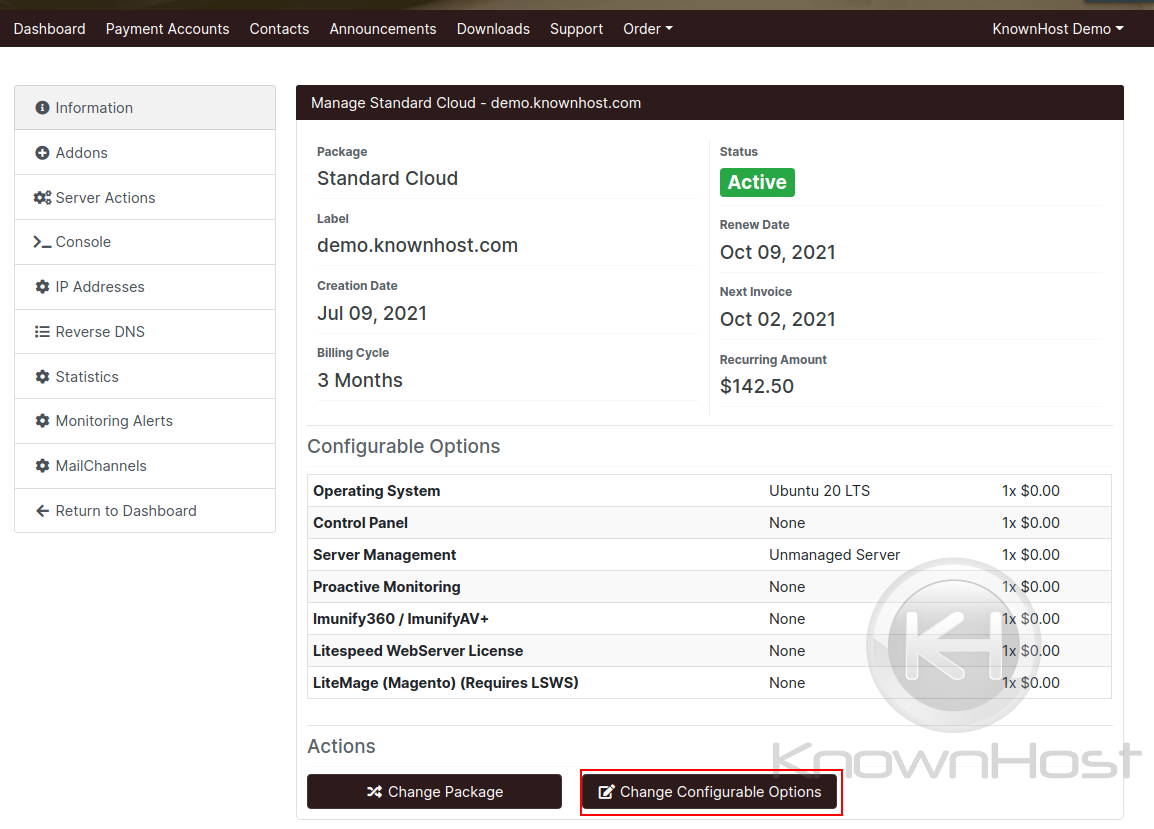Screen dimensions: 1154x829
Task: Click Return to Dashboard link
Action: pyautogui.click(x=145, y=510)
